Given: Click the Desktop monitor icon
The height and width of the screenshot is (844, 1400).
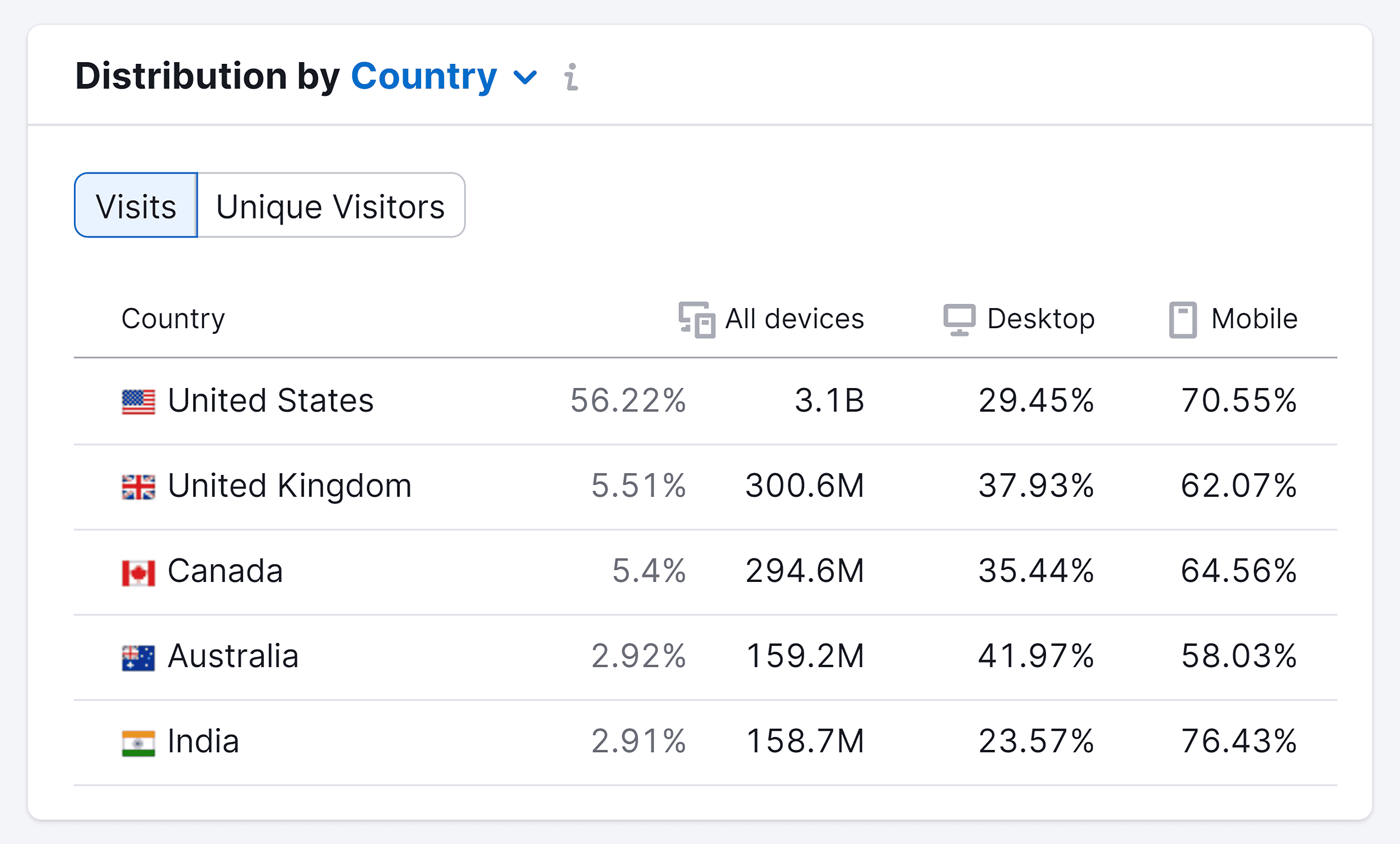Looking at the screenshot, I should (959, 319).
